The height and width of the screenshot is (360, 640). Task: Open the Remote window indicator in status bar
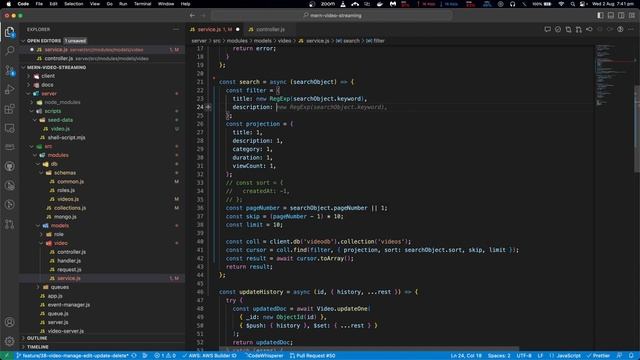point(6,356)
